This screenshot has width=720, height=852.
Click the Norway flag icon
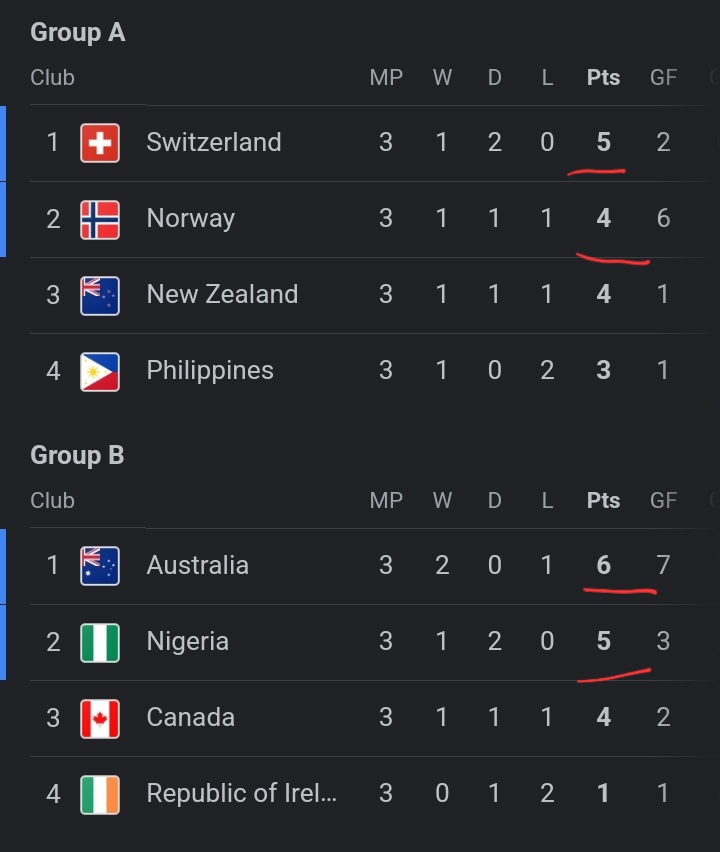click(100, 220)
